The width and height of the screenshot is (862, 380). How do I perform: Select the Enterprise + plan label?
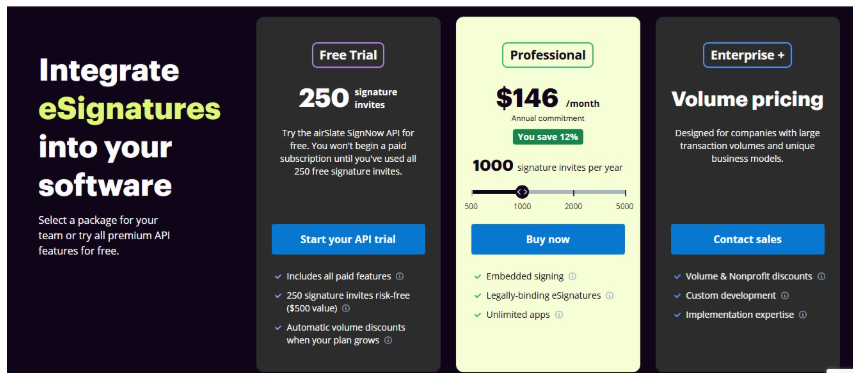click(x=748, y=55)
